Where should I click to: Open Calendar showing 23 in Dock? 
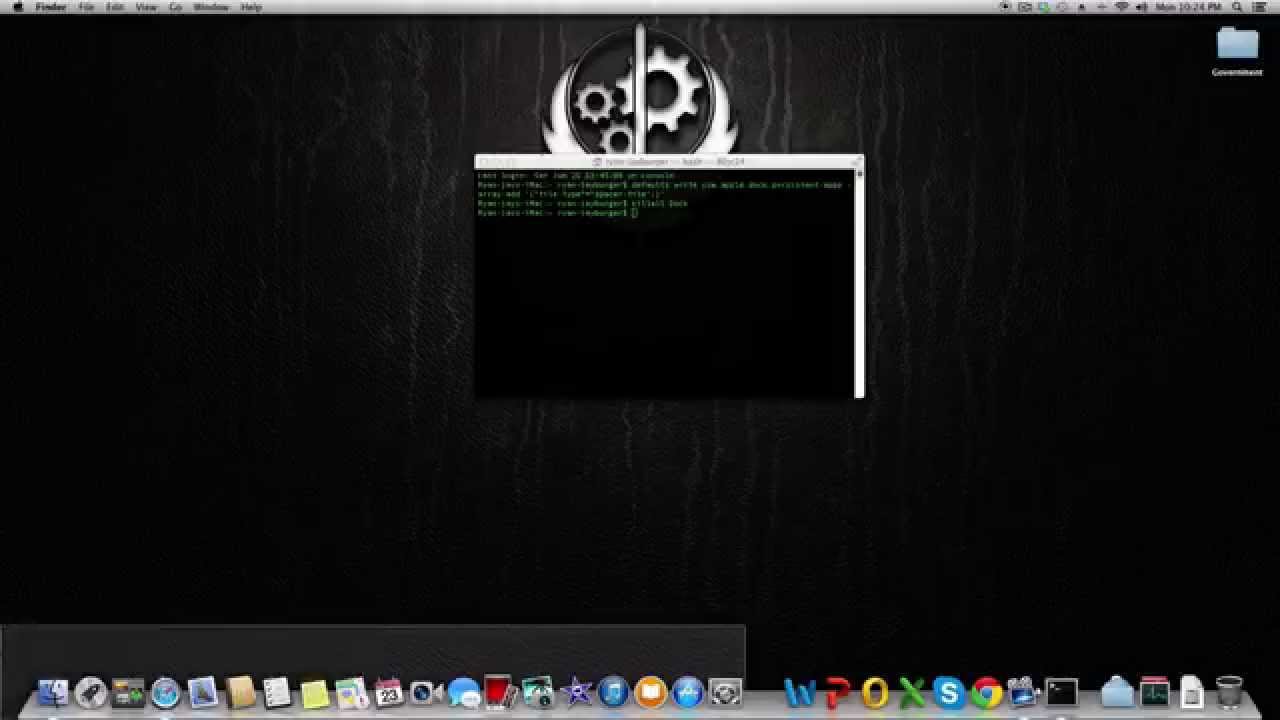coord(389,692)
